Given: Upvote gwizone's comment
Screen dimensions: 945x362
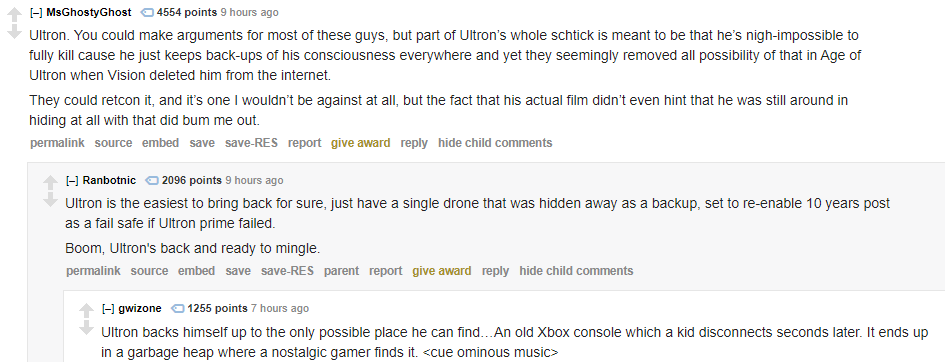Looking at the screenshot, I should click(x=87, y=310).
